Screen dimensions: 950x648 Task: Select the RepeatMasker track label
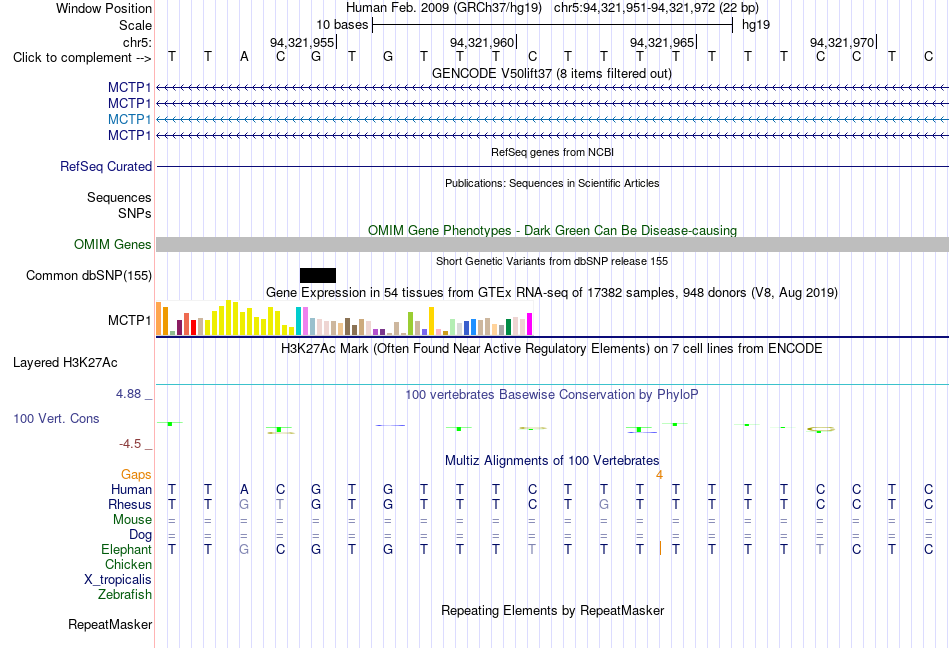click(110, 624)
